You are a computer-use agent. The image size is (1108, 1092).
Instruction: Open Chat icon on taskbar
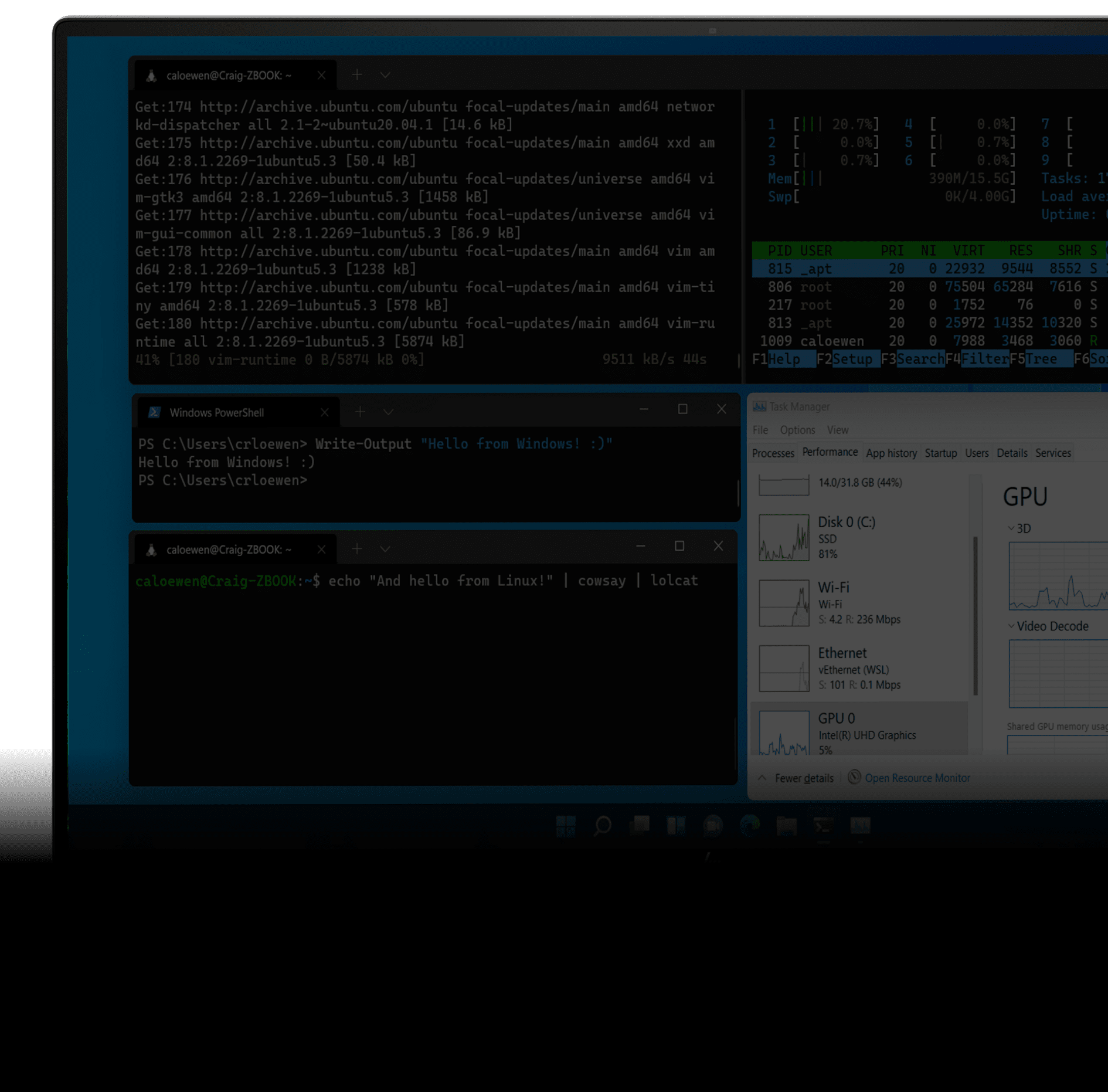(x=713, y=826)
